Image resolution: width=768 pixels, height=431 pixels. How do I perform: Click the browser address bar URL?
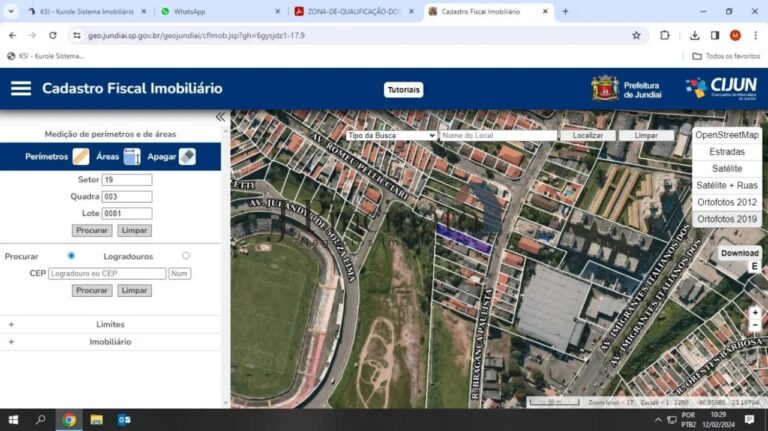click(196, 35)
